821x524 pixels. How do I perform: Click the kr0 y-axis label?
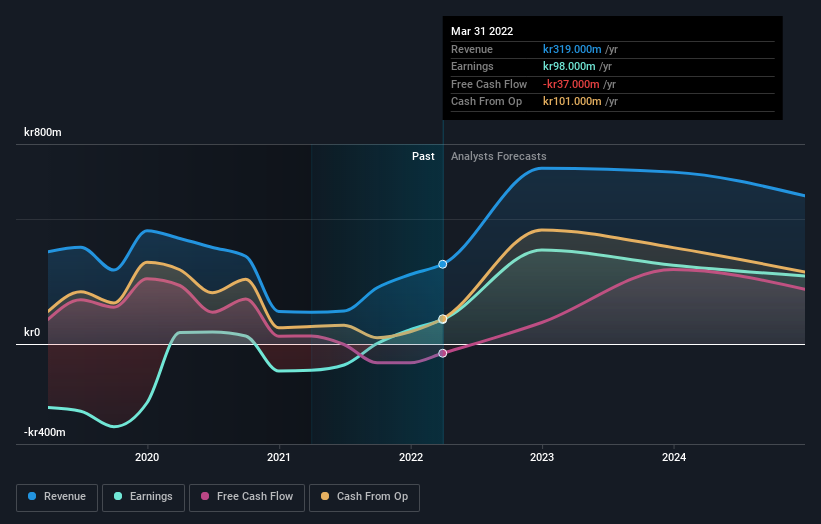32,332
